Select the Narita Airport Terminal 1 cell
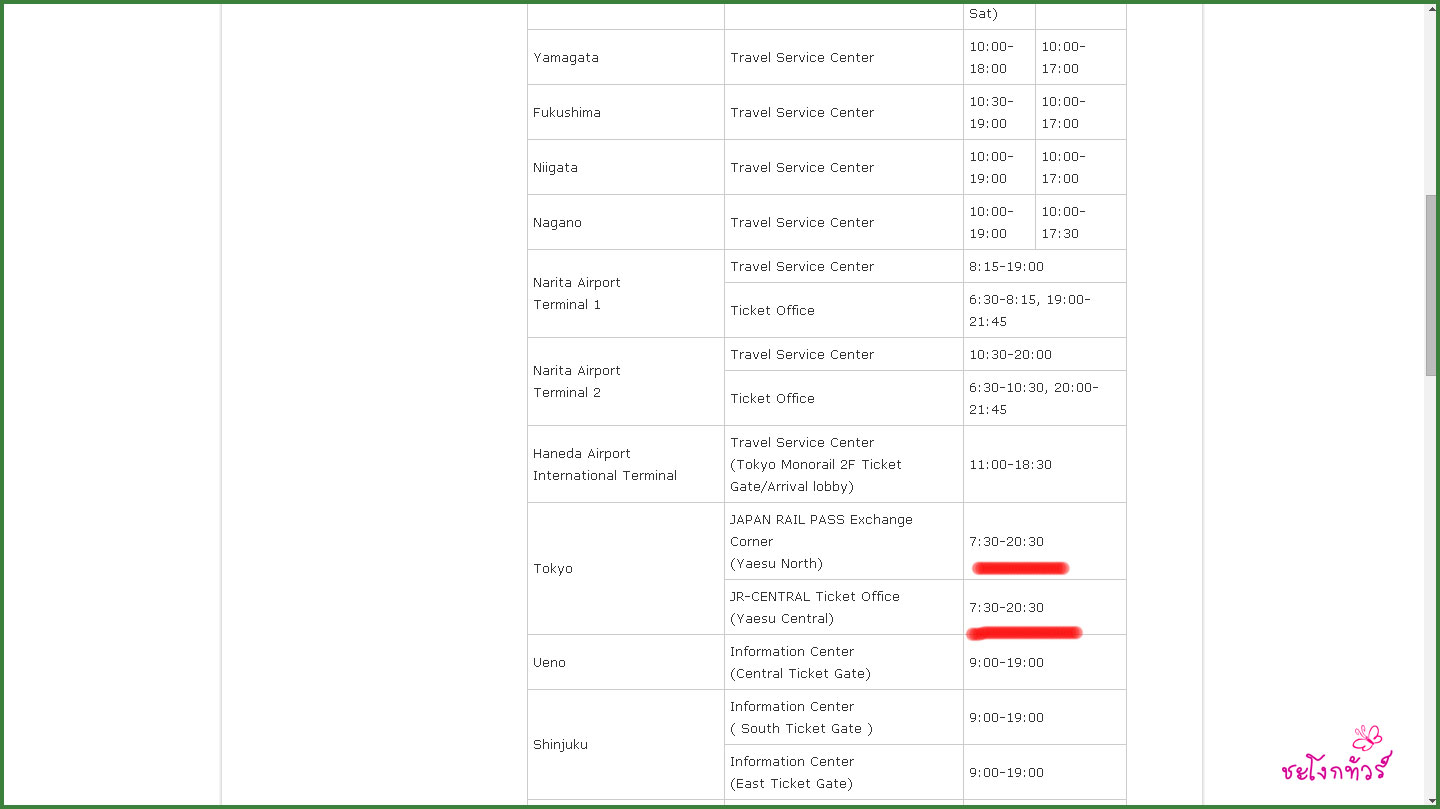The image size is (1440, 809). click(x=626, y=293)
